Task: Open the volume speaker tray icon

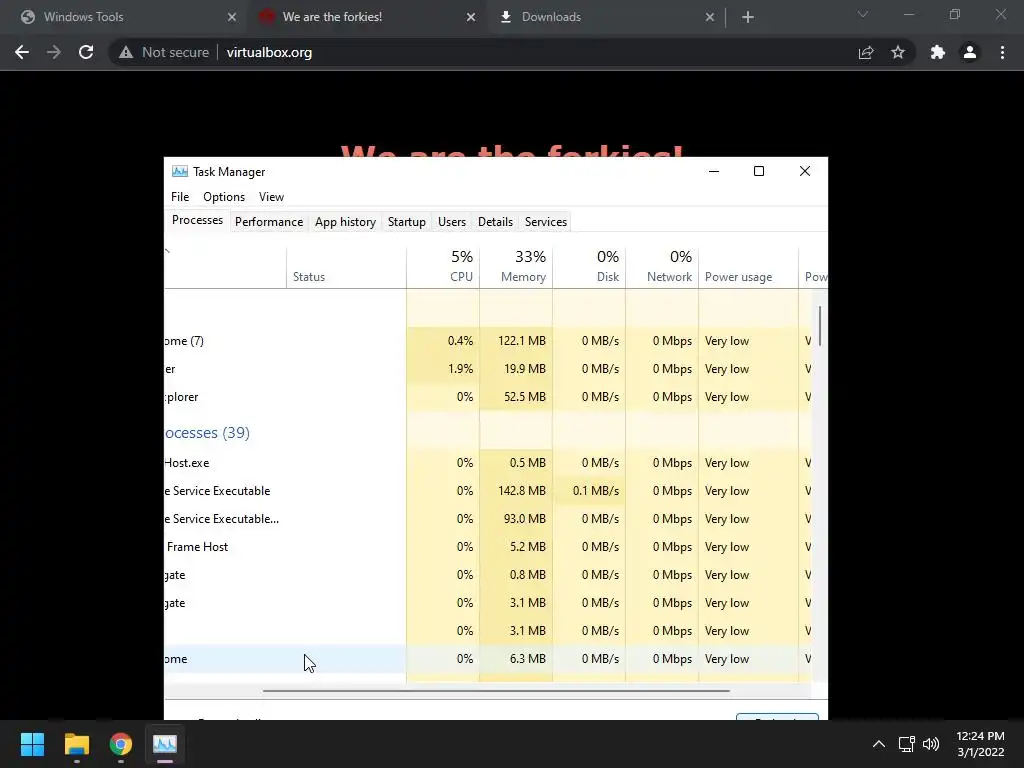Action: (931, 744)
